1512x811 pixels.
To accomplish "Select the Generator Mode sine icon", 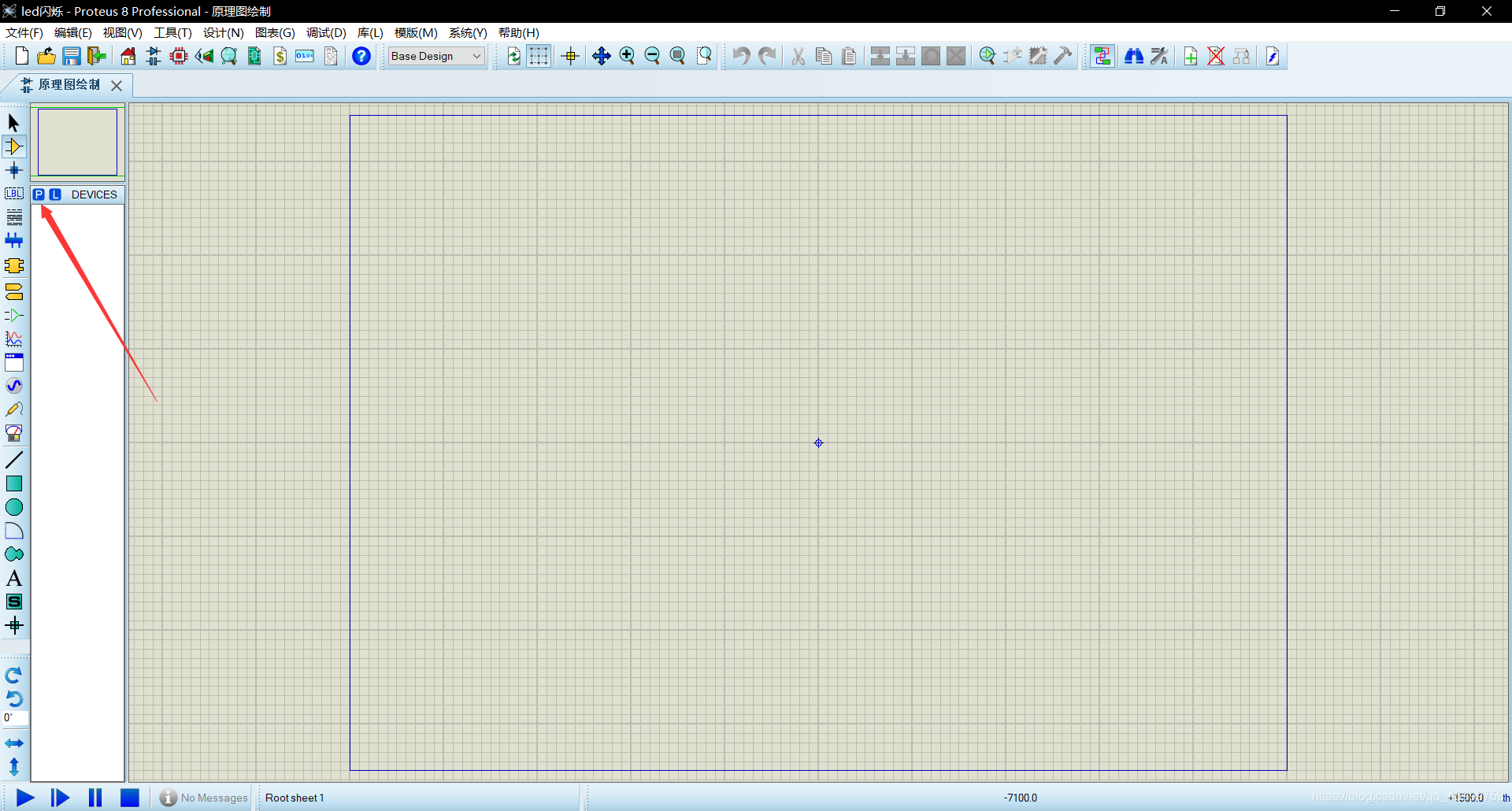I will click(x=13, y=386).
